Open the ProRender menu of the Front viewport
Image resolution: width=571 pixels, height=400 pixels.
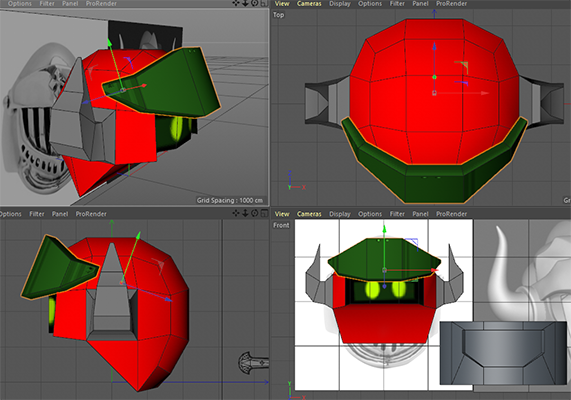coord(452,214)
